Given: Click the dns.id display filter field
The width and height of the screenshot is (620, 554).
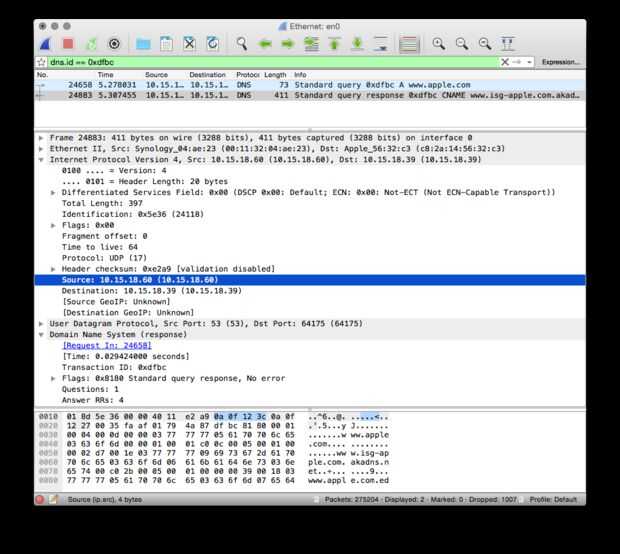Looking at the screenshot, I should click(x=273, y=62).
